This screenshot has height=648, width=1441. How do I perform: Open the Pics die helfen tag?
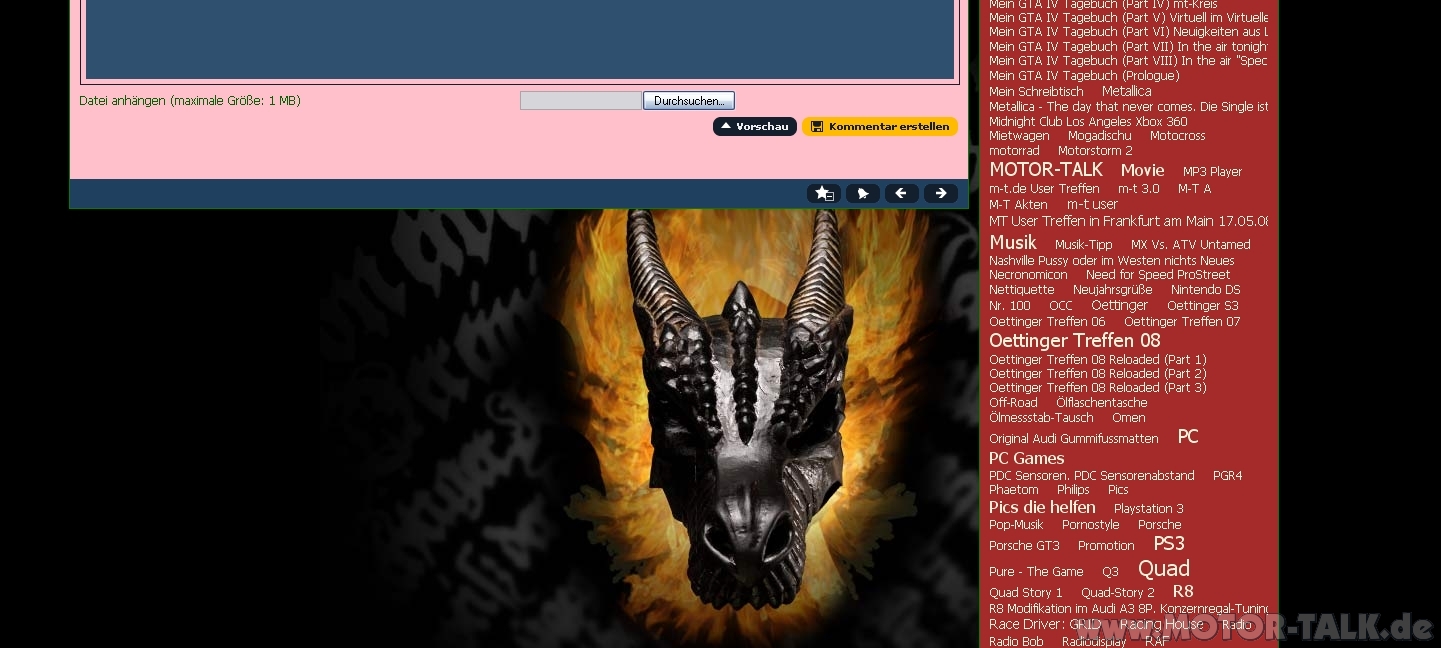point(1042,507)
